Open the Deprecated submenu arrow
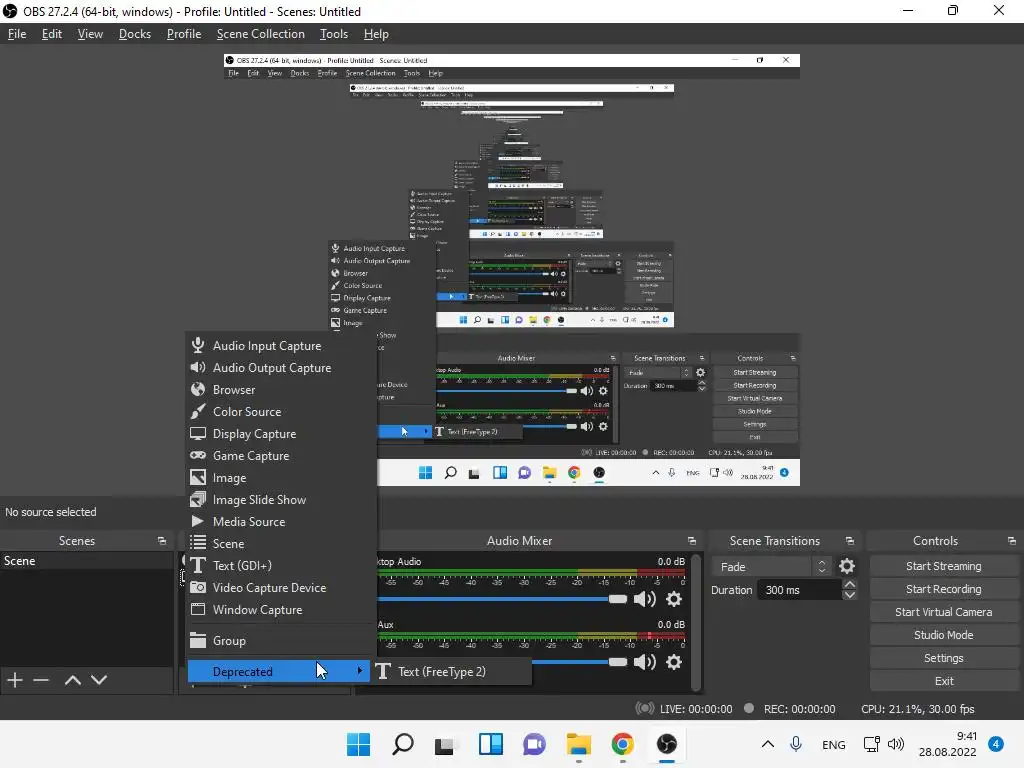 coord(359,671)
